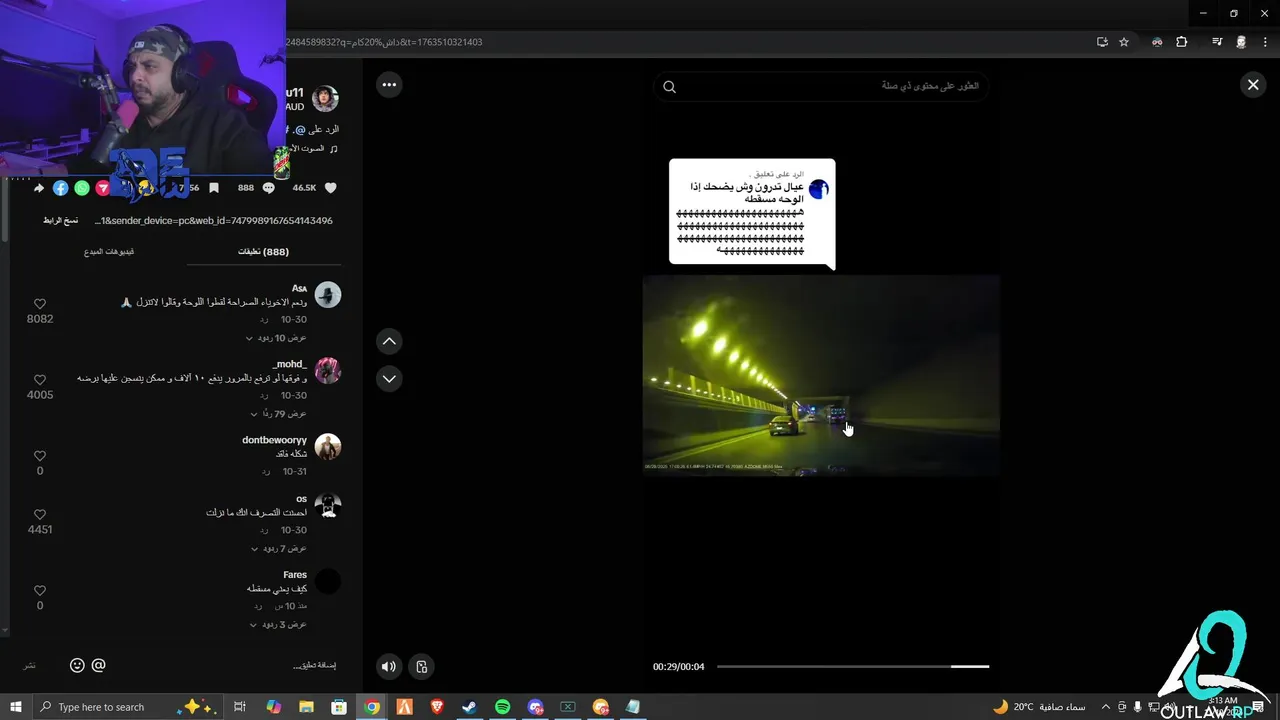The width and height of the screenshot is (1280, 720).
Task: Show hidden tray icons chevron
Action: point(1106,707)
